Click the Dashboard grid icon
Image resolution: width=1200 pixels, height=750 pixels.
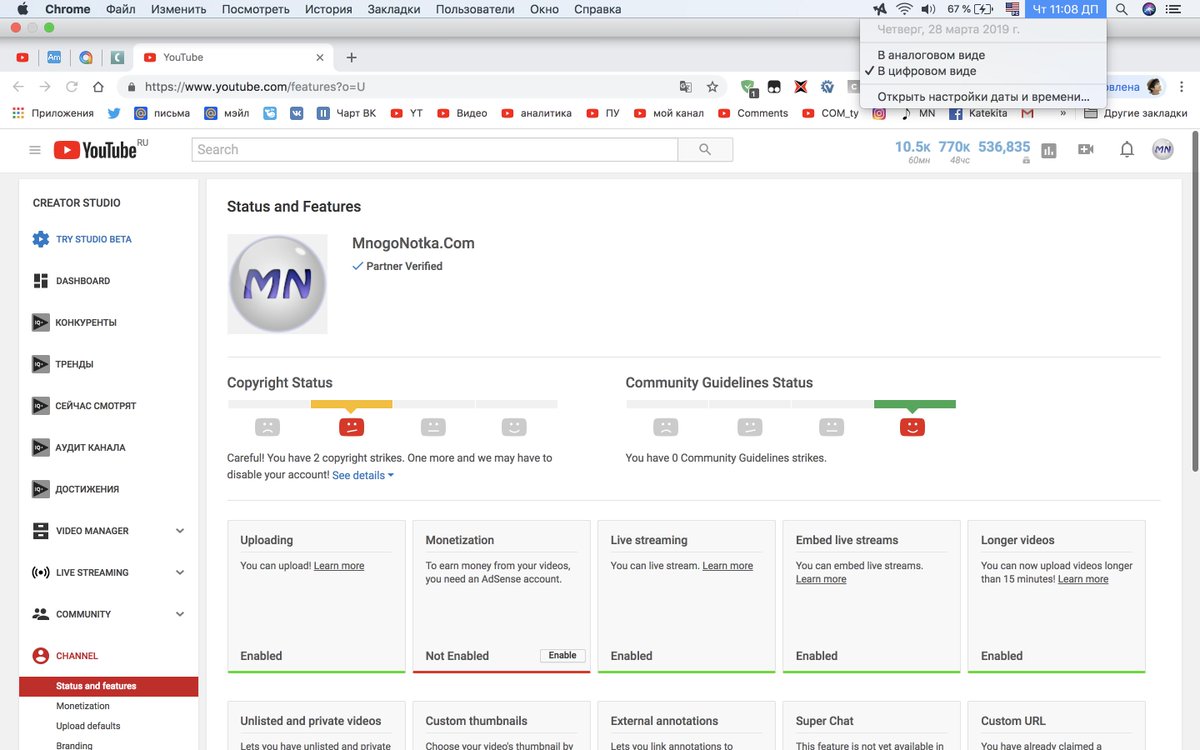pyautogui.click(x=40, y=281)
